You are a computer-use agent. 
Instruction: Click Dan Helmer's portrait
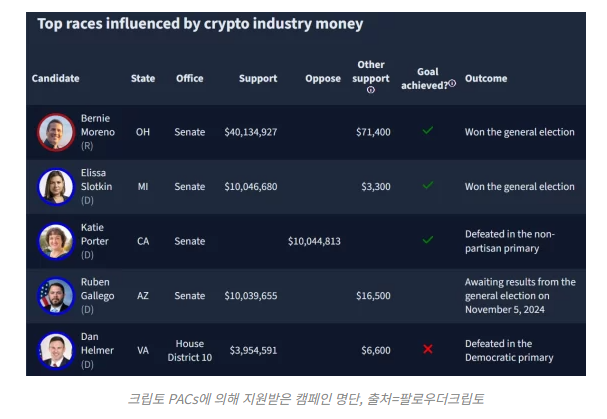[56, 350]
